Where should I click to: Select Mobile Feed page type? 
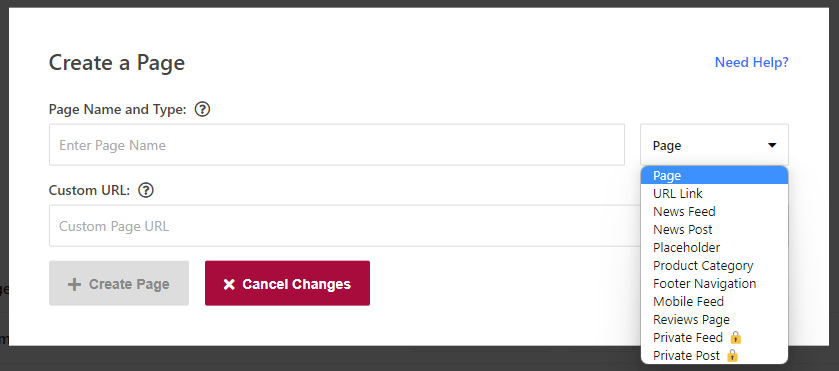[x=714, y=301]
